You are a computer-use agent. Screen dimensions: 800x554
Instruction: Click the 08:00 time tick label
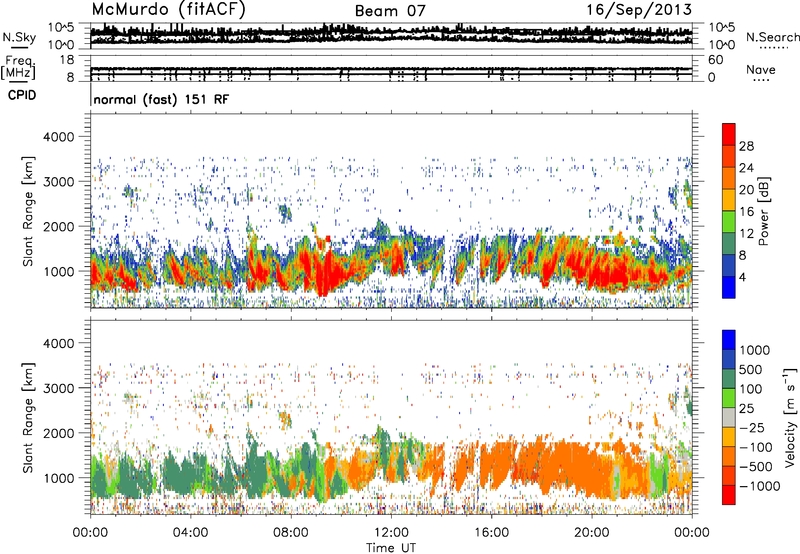290,533
